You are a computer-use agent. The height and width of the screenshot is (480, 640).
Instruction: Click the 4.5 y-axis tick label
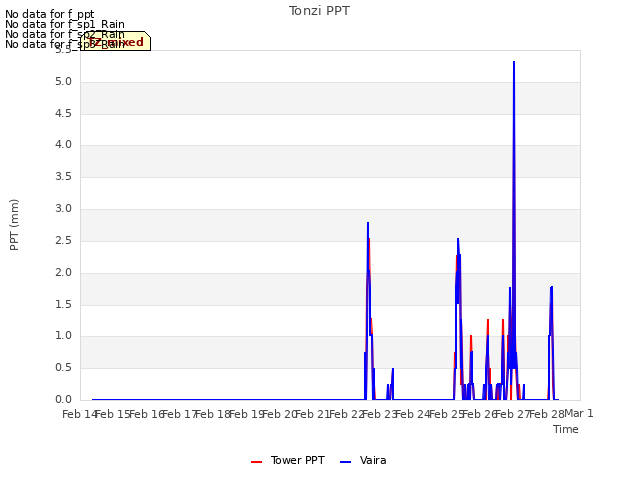pos(63,113)
